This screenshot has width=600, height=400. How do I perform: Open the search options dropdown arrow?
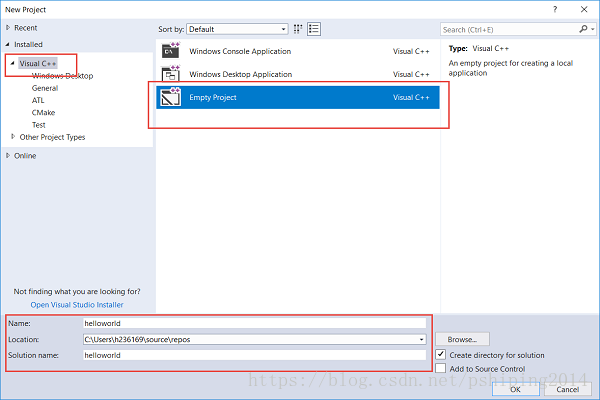[593, 29]
